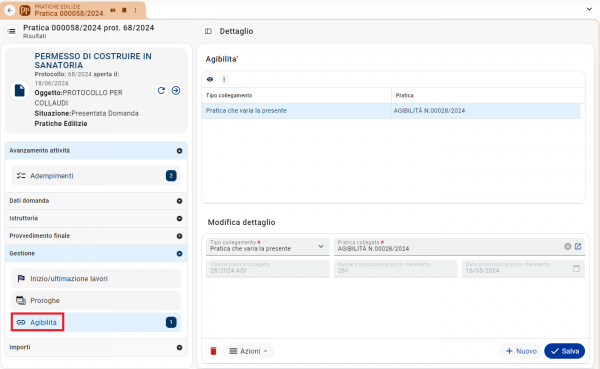Clear the Pratica collegata field with the x icon
Screen dimensions: 600x369
567,247
